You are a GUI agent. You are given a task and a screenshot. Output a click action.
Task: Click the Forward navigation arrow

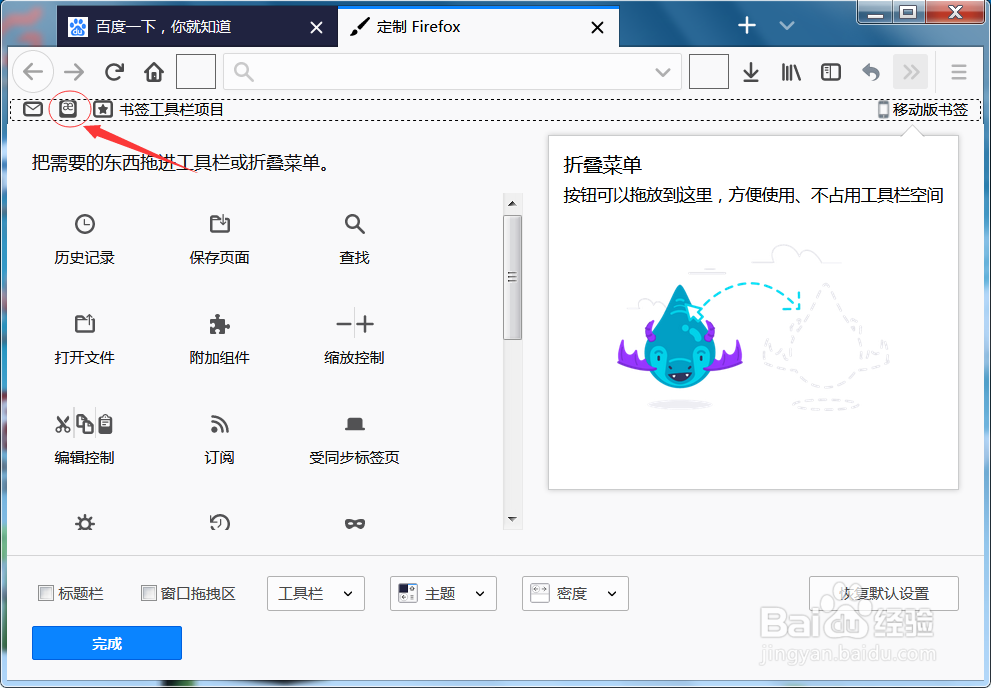coord(74,72)
